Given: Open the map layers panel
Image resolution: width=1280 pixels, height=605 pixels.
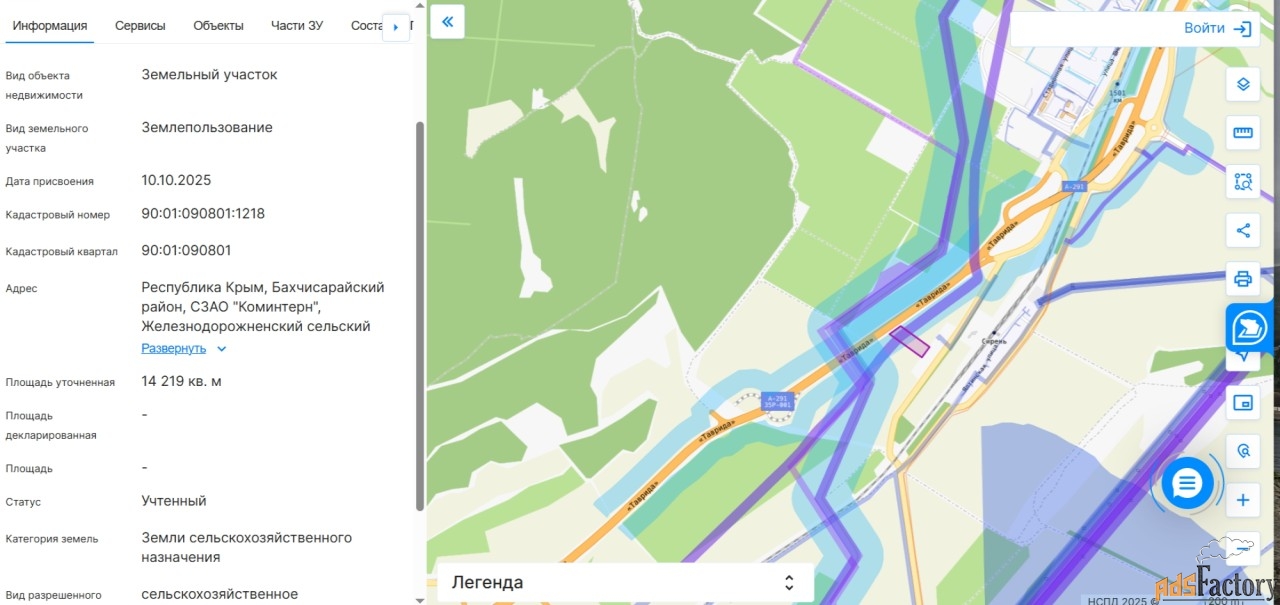Looking at the screenshot, I should click(1243, 84).
